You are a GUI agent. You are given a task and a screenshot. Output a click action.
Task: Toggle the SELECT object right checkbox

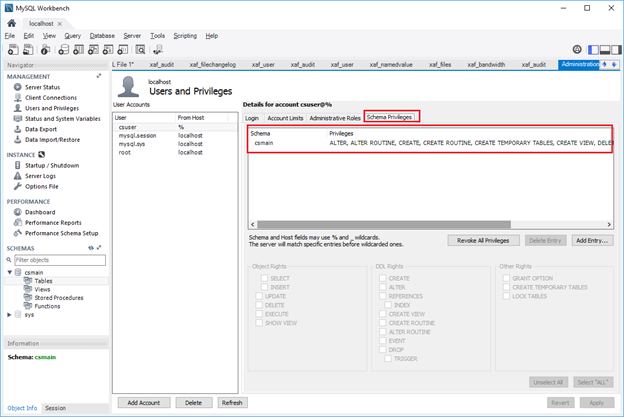click(x=264, y=278)
